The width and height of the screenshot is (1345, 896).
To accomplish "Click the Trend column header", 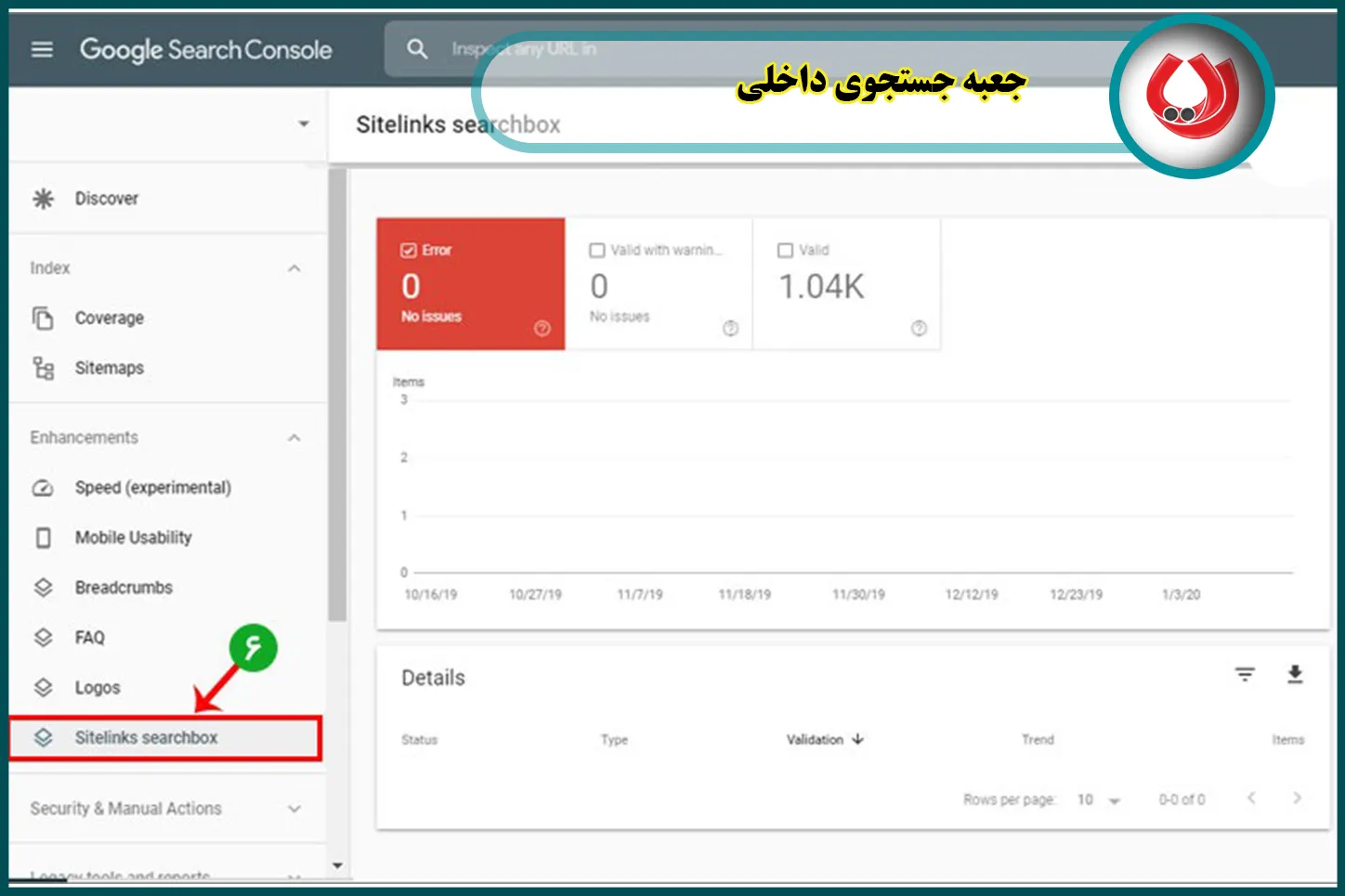I will pos(1038,740).
